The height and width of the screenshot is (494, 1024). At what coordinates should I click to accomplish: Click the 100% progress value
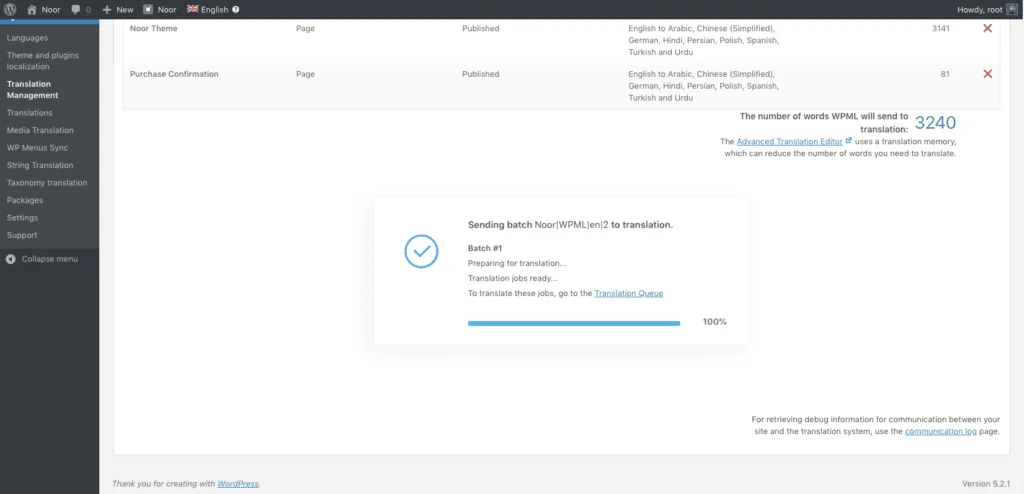pyautogui.click(x=714, y=322)
